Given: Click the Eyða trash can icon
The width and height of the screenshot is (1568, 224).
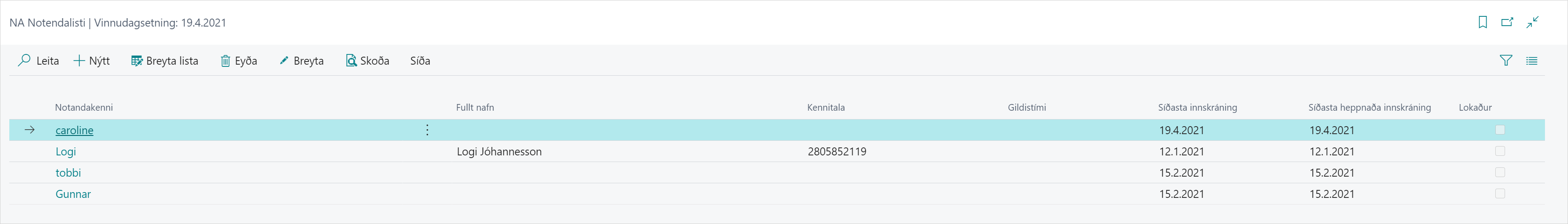Looking at the screenshot, I should tap(225, 61).
